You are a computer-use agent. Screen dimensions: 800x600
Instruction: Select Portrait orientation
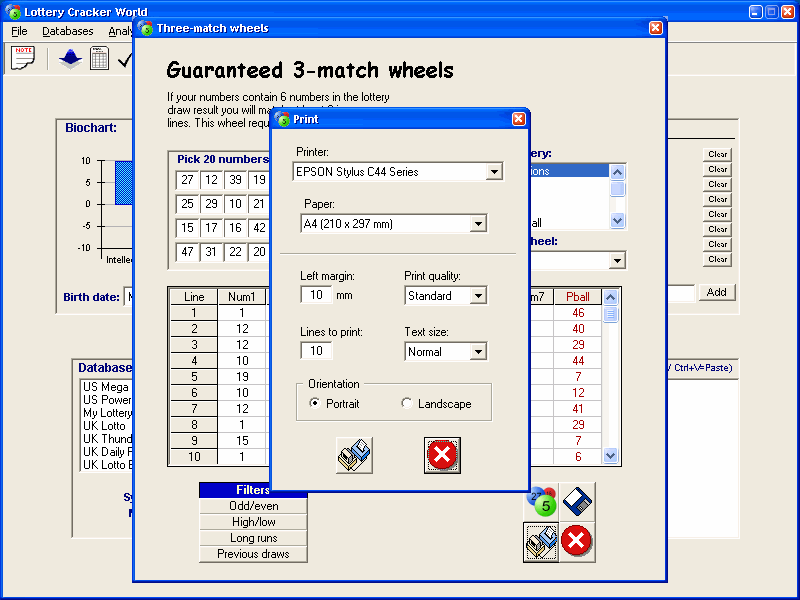pyautogui.click(x=316, y=404)
